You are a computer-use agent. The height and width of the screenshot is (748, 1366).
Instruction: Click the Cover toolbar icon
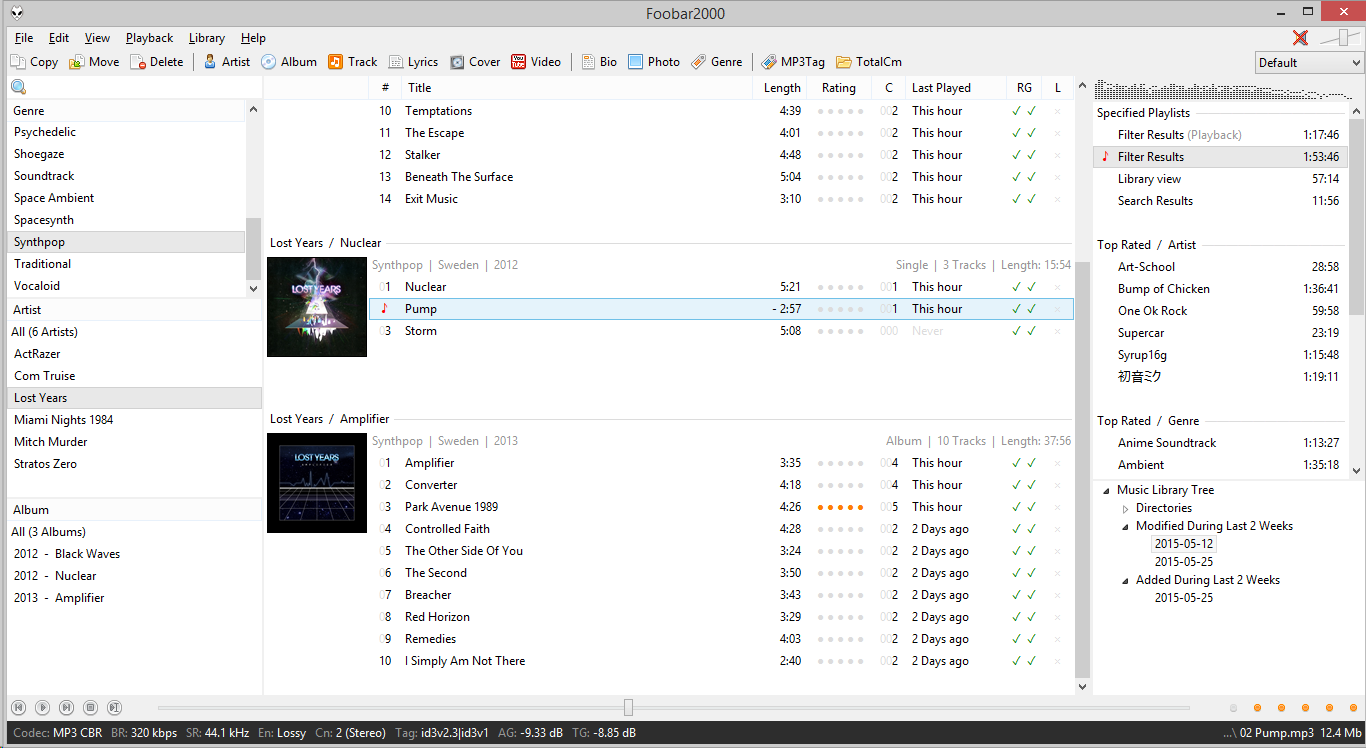(457, 62)
